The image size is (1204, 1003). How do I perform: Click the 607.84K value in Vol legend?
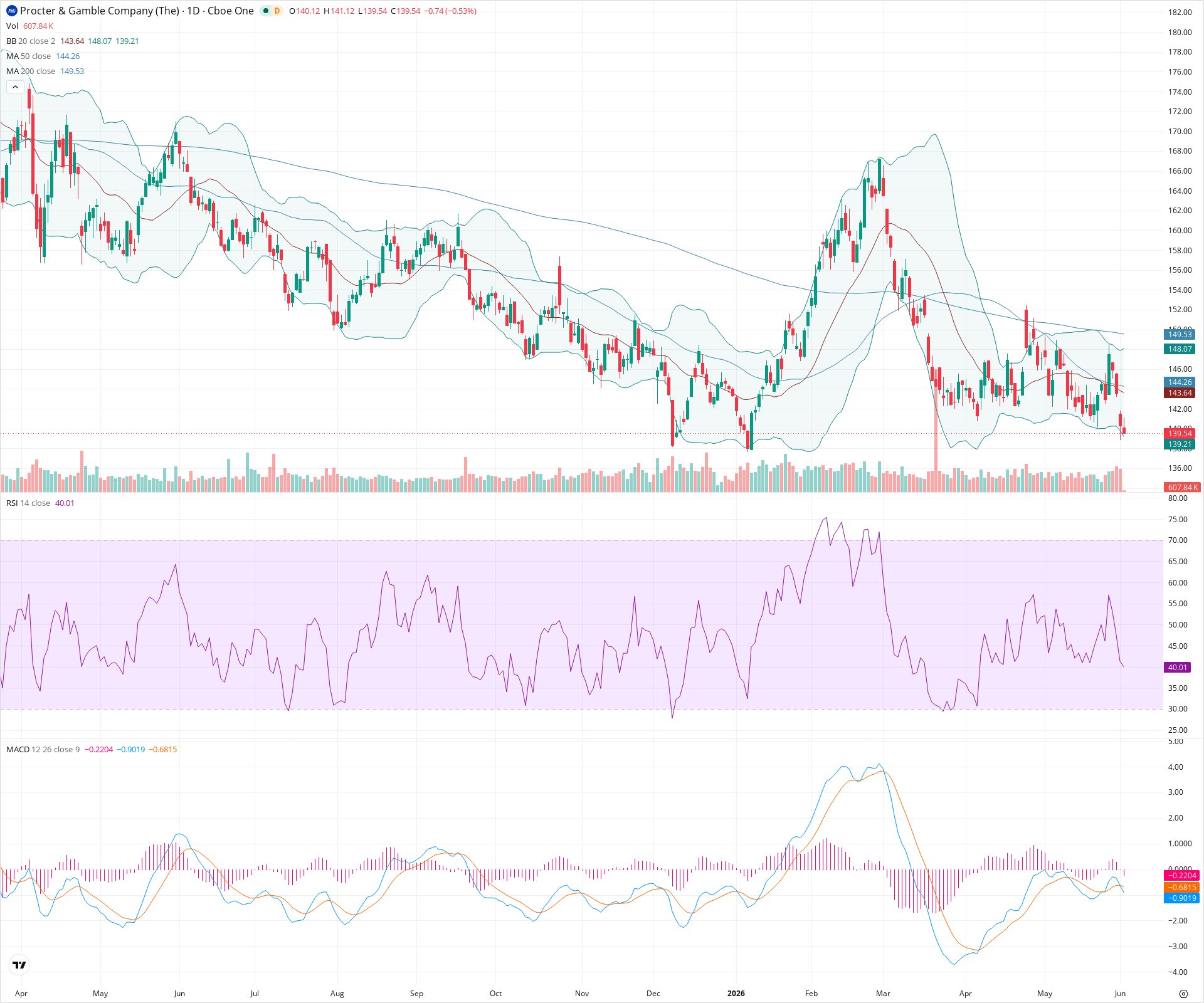click(x=38, y=26)
